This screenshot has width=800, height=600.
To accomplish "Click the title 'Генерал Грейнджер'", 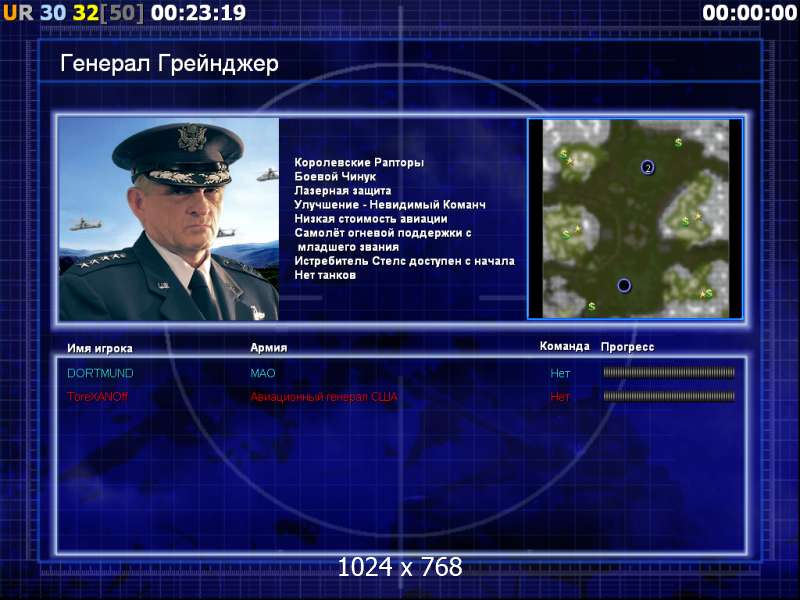I will [169, 64].
